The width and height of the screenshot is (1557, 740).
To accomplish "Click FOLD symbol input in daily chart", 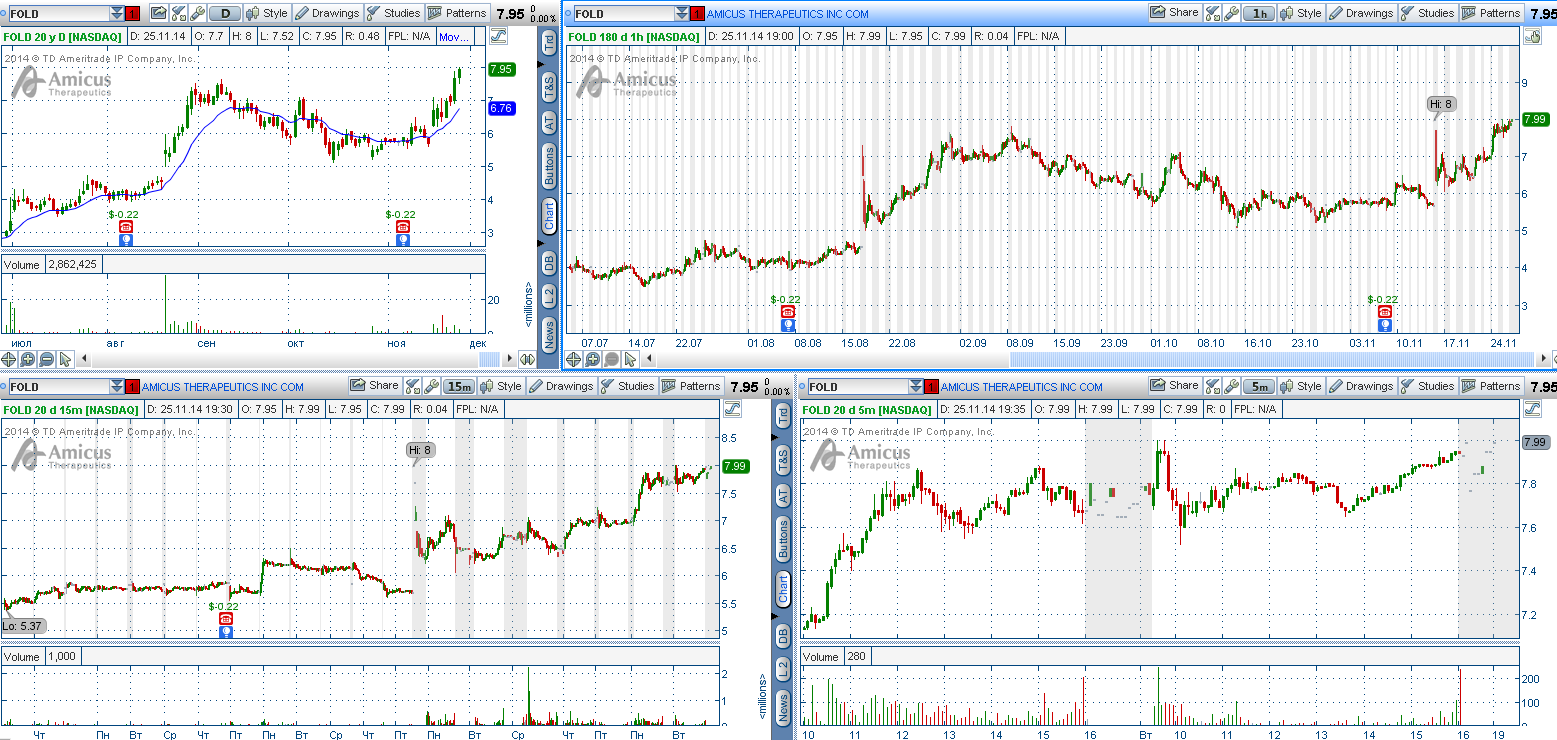I will click(x=58, y=13).
